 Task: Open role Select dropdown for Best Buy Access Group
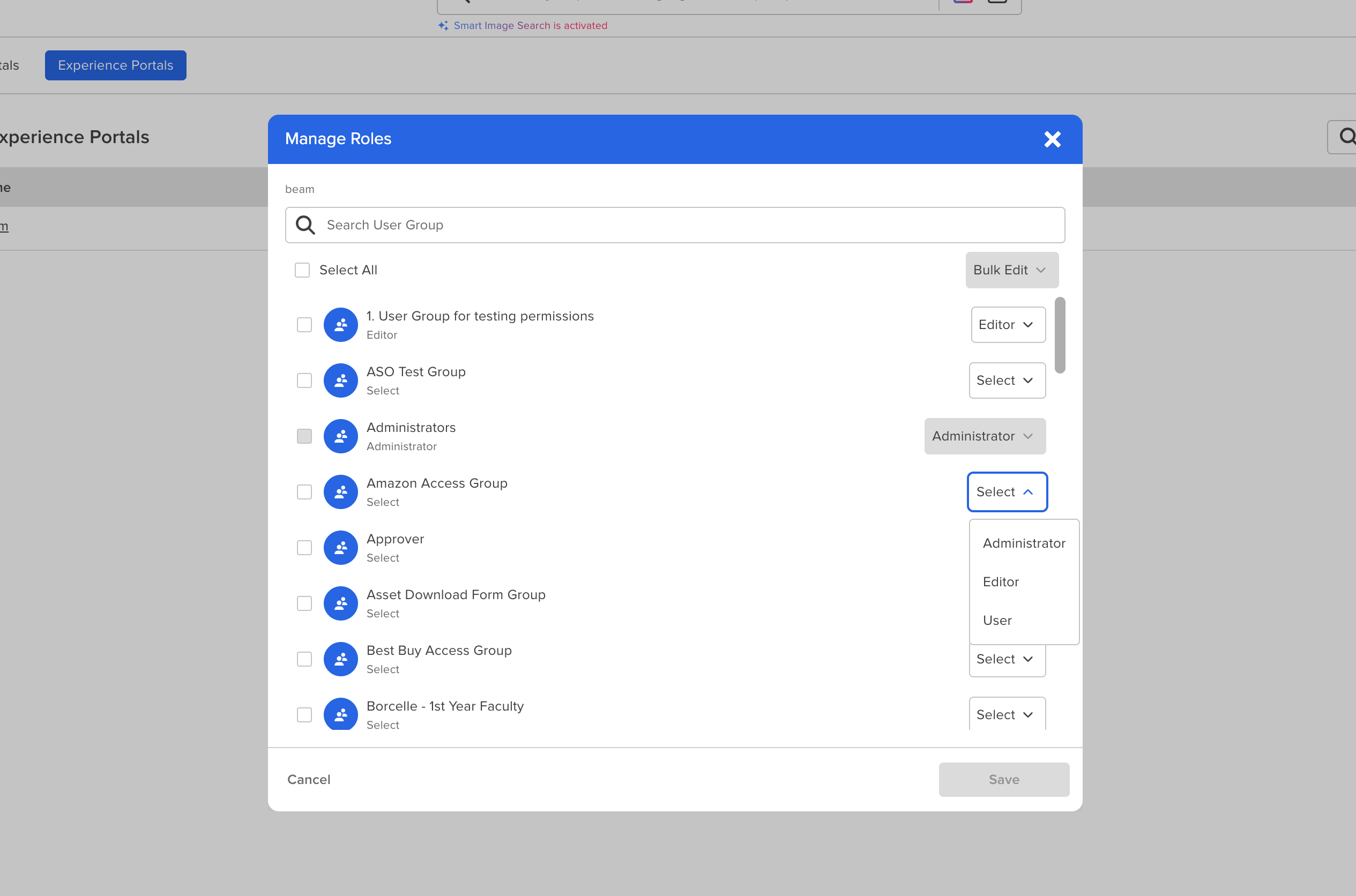1007,660
